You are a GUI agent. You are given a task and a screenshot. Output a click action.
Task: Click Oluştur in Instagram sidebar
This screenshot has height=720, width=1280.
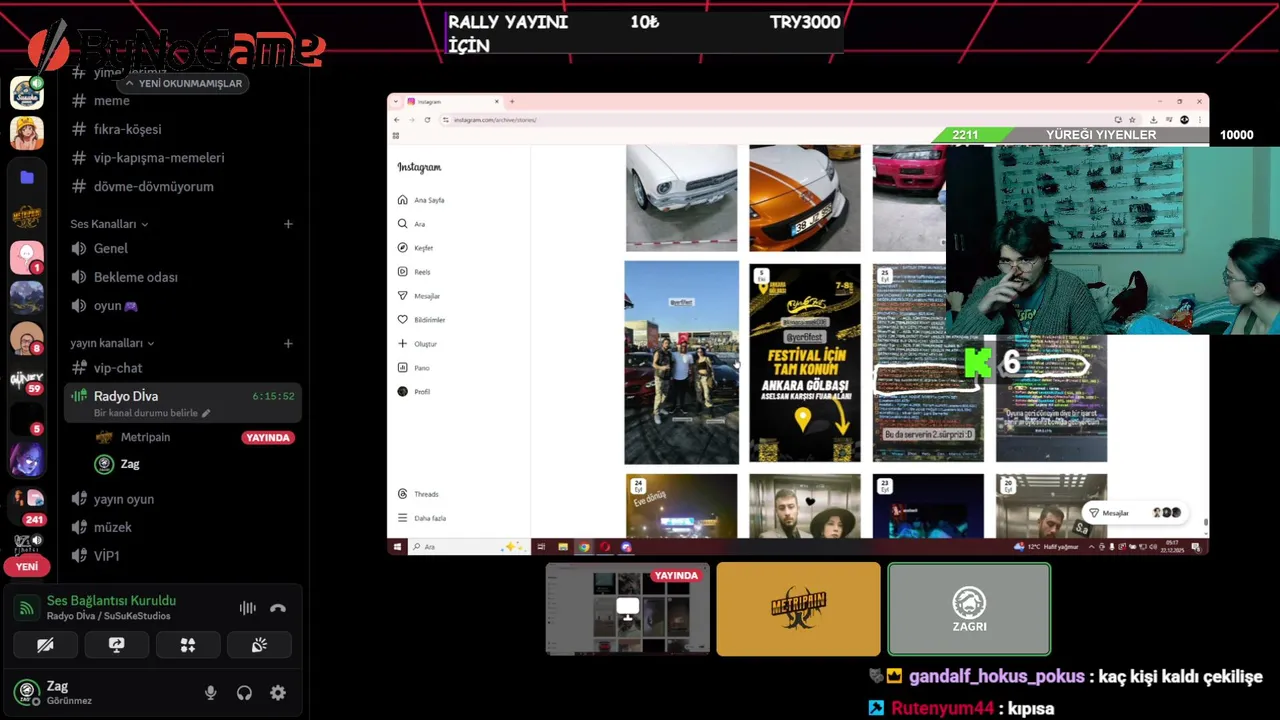point(417,344)
